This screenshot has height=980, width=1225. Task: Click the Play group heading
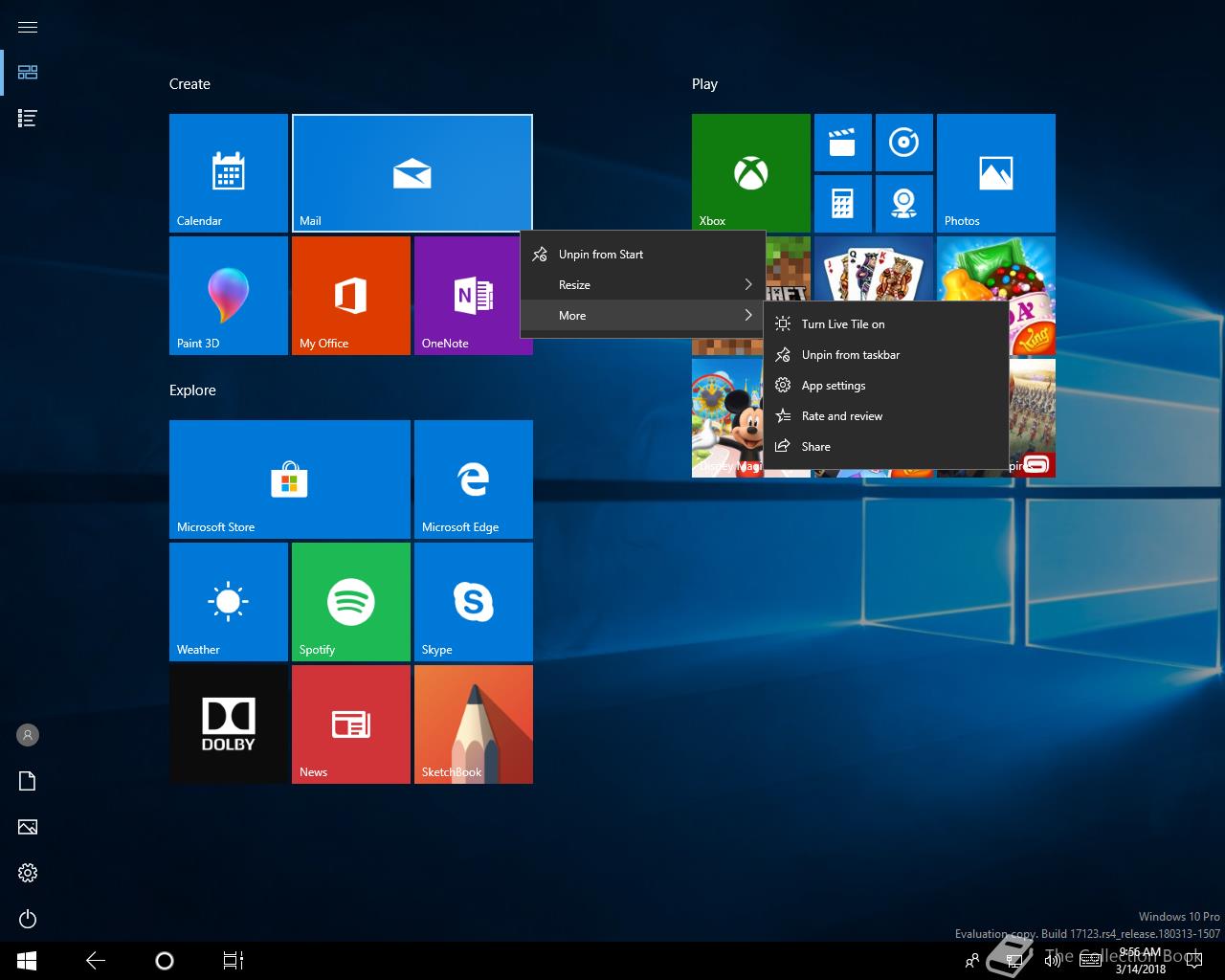(704, 84)
